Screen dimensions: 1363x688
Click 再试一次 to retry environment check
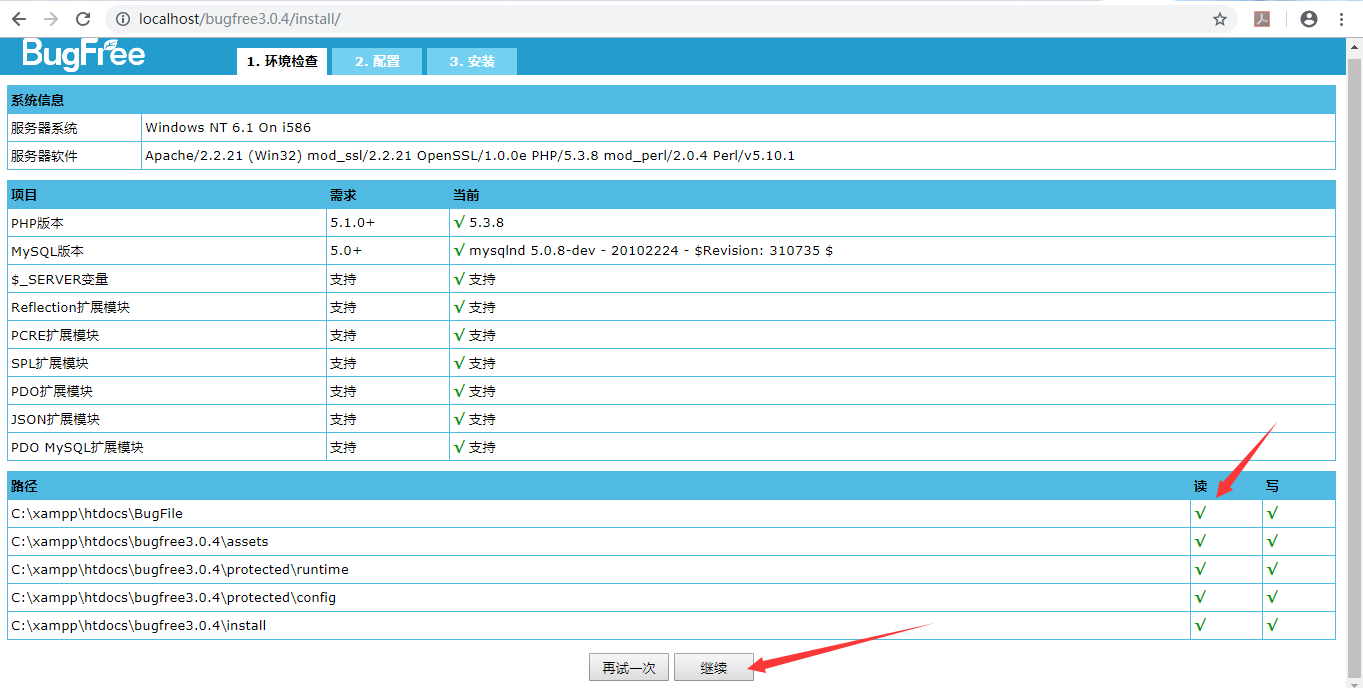tap(628, 667)
